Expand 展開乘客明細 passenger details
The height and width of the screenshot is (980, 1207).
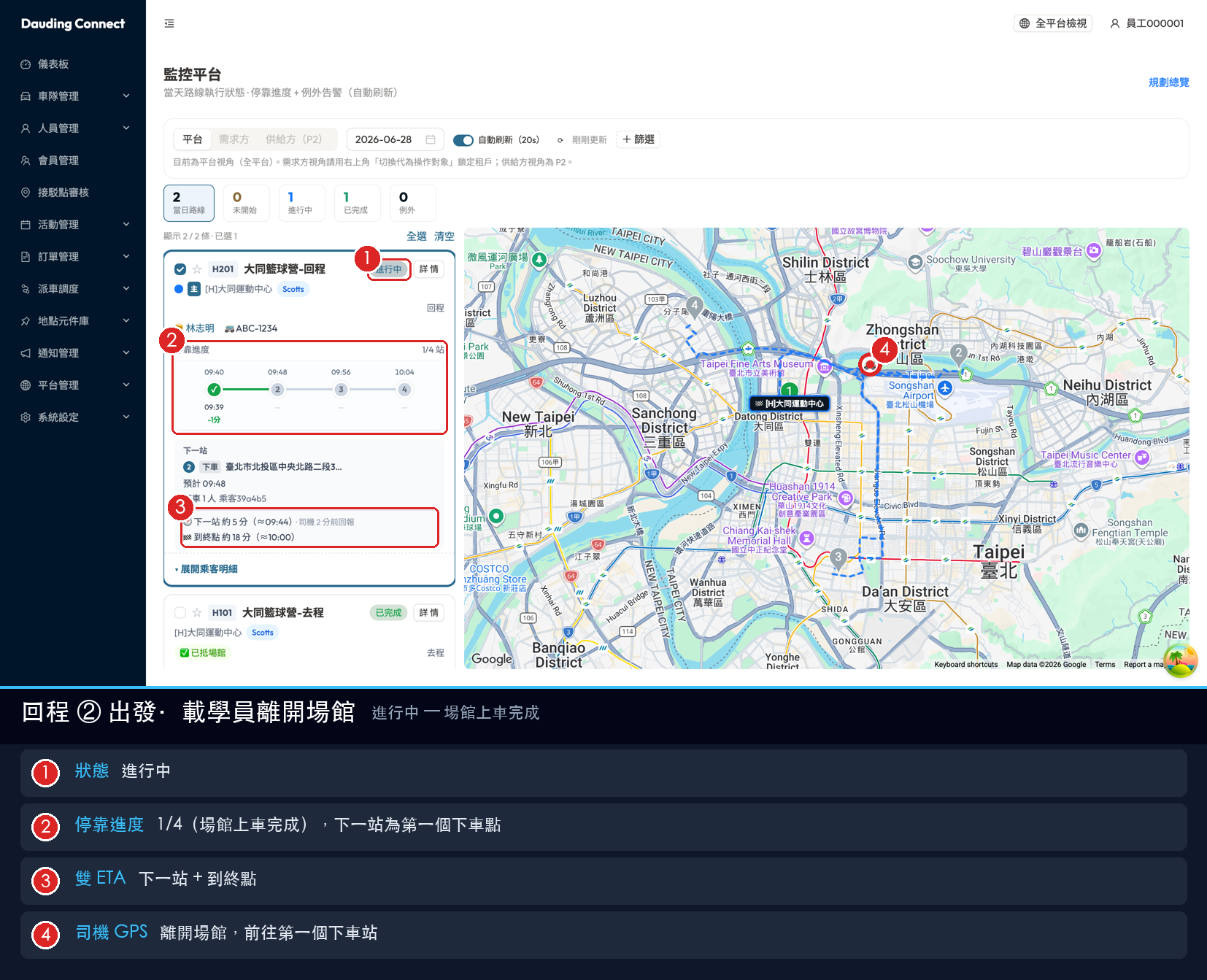pos(206,569)
